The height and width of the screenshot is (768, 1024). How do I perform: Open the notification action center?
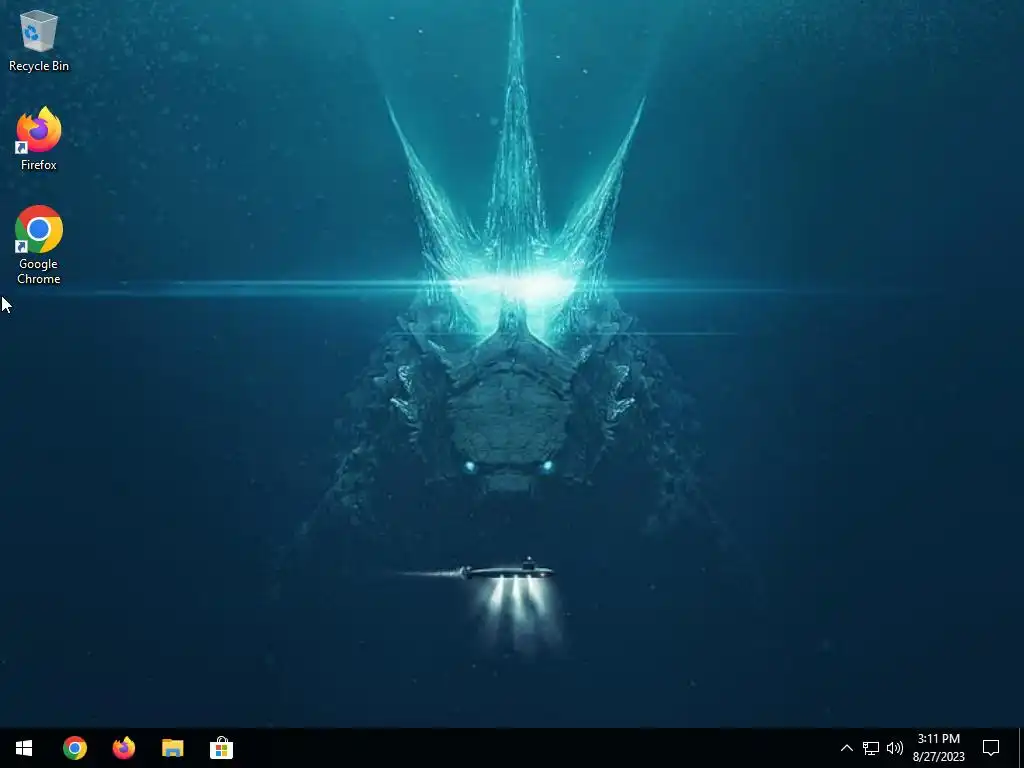tap(991, 748)
